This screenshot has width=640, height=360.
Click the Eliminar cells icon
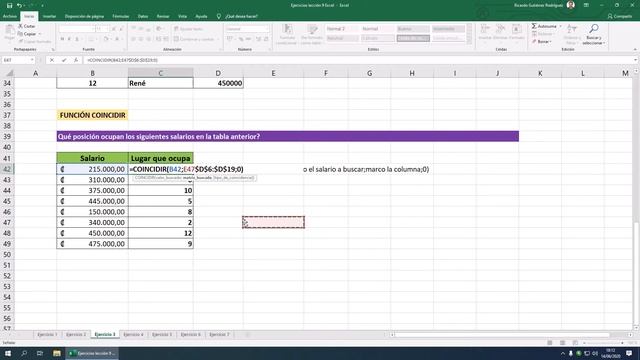(x=500, y=32)
